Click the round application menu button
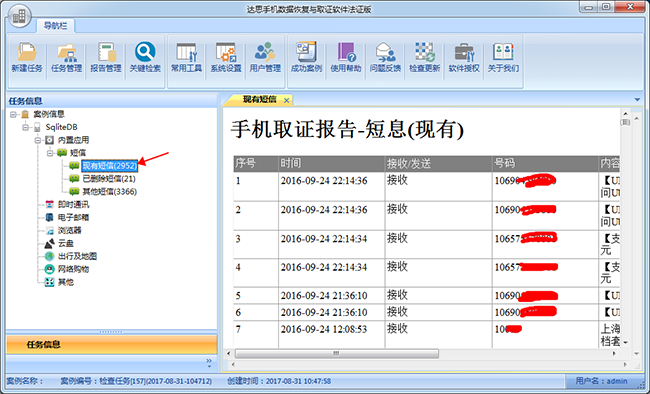The width and height of the screenshot is (650, 394). (x=19, y=17)
